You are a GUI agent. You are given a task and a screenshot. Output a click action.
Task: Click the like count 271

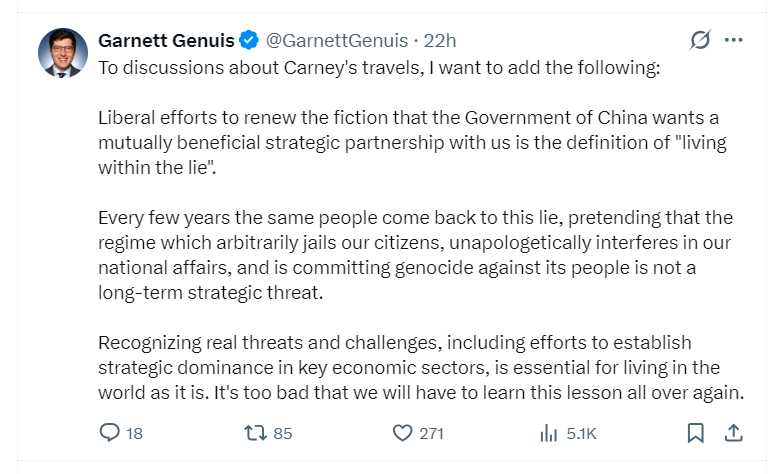click(431, 434)
